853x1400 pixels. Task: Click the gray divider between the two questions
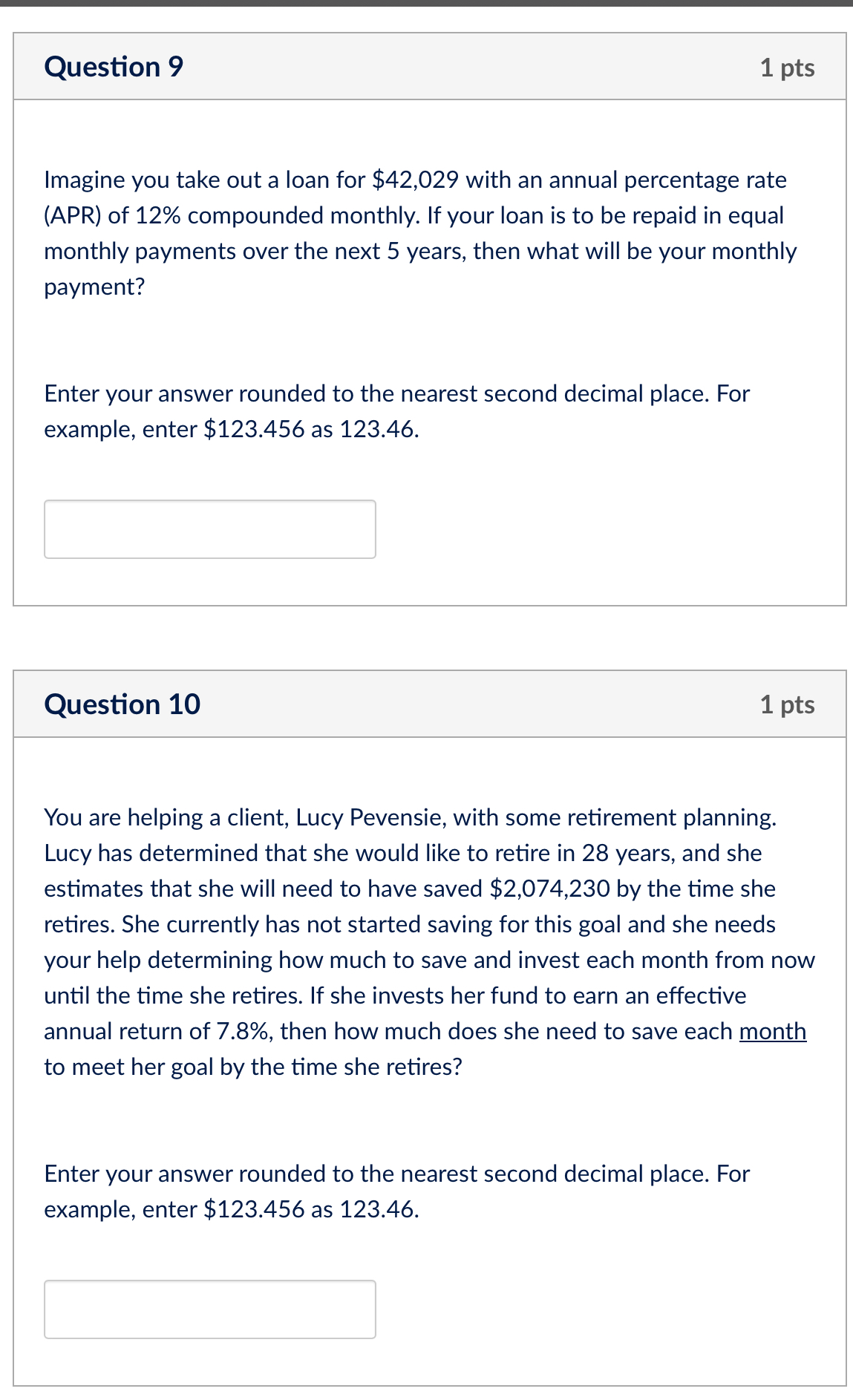(426, 638)
